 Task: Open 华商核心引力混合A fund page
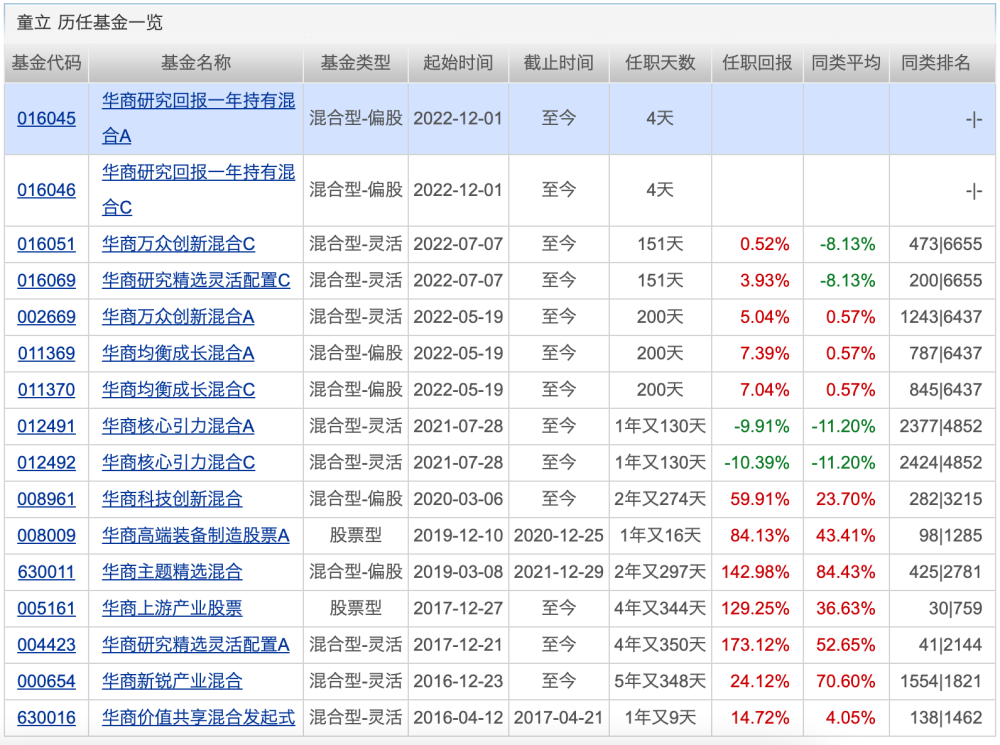178,426
